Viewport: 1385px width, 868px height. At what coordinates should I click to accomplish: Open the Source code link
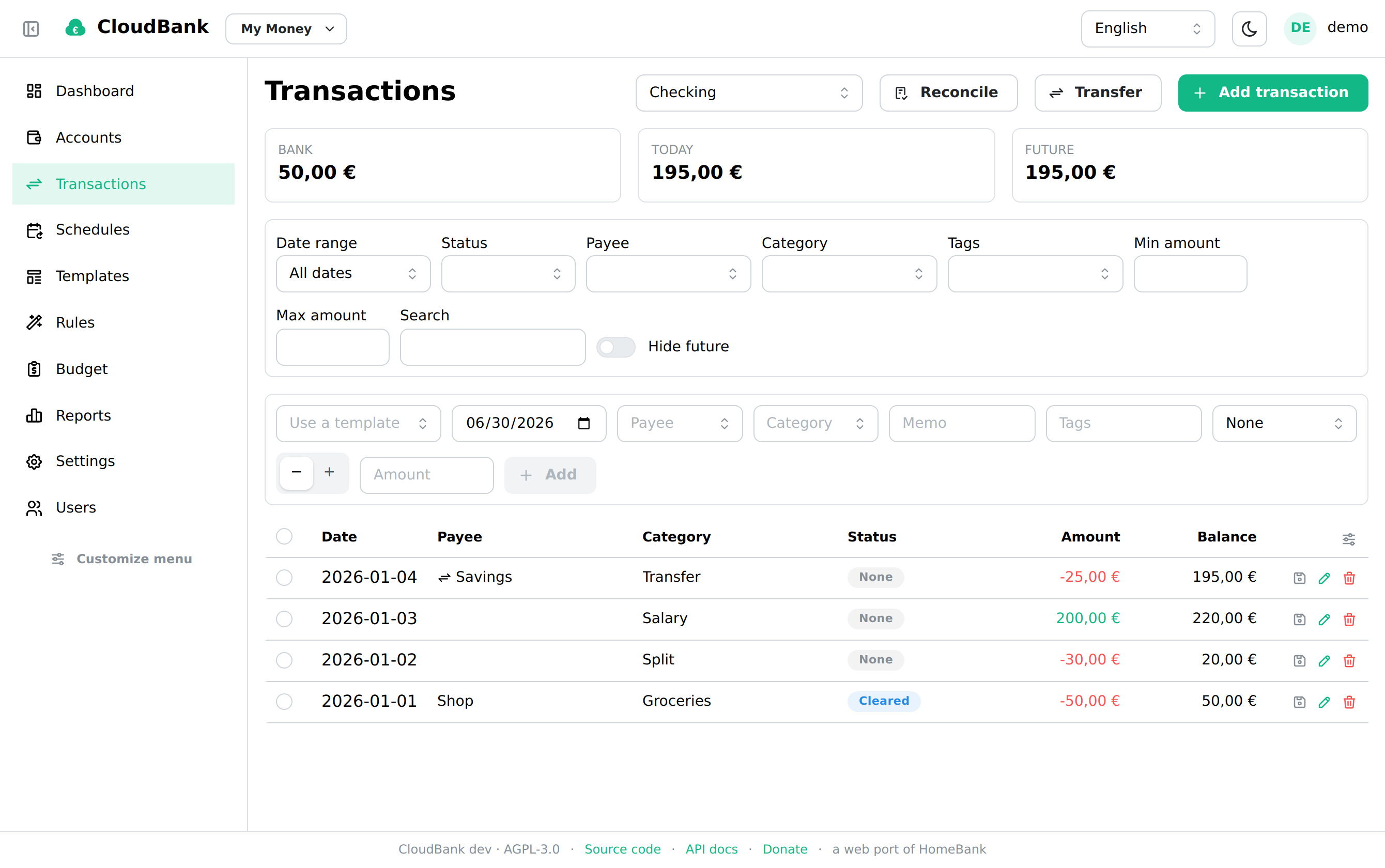pyautogui.click(x=622, y=849)
